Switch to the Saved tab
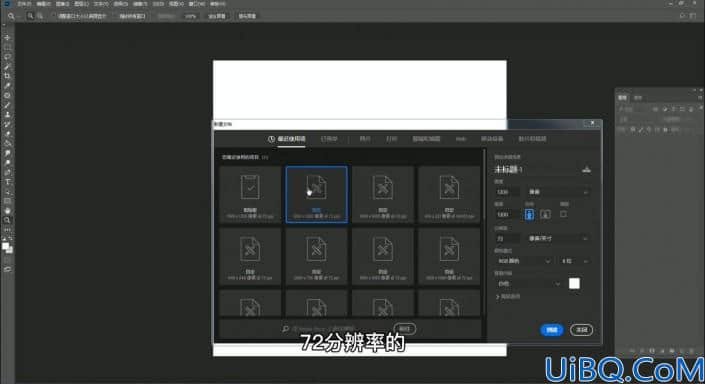705x384 pixels. [x=329, y=139]
